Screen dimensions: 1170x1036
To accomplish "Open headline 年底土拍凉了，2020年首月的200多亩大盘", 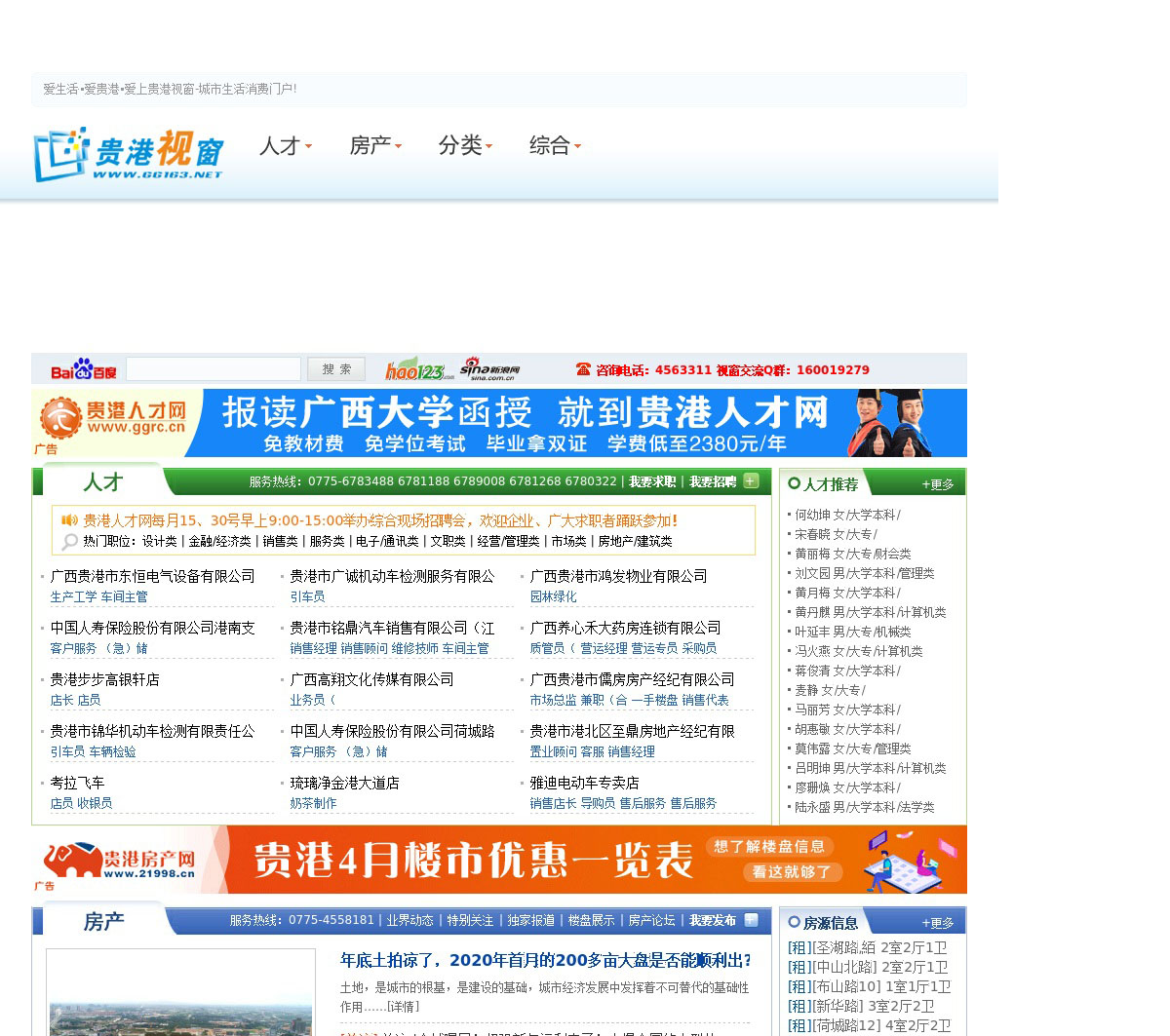I will (x=546, y=961).
